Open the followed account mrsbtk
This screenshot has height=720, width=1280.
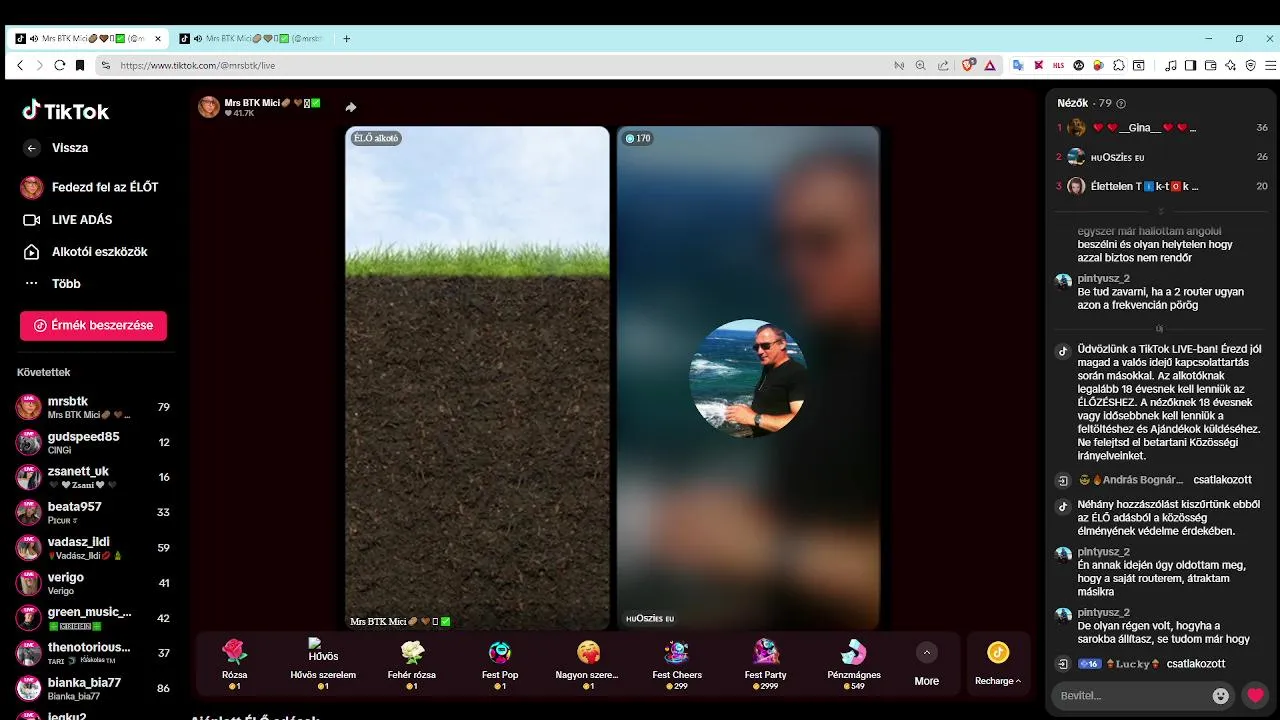coord(93,407)
